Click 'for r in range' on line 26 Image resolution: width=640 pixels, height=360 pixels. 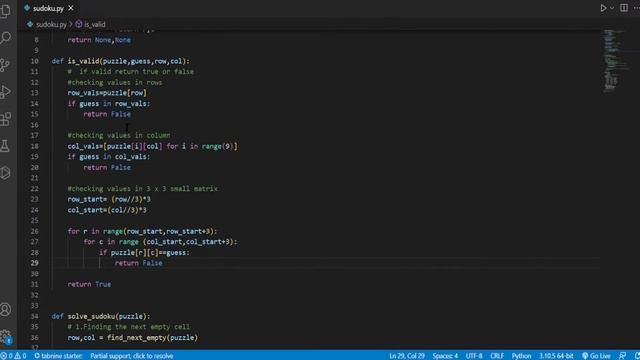(95, 231)
